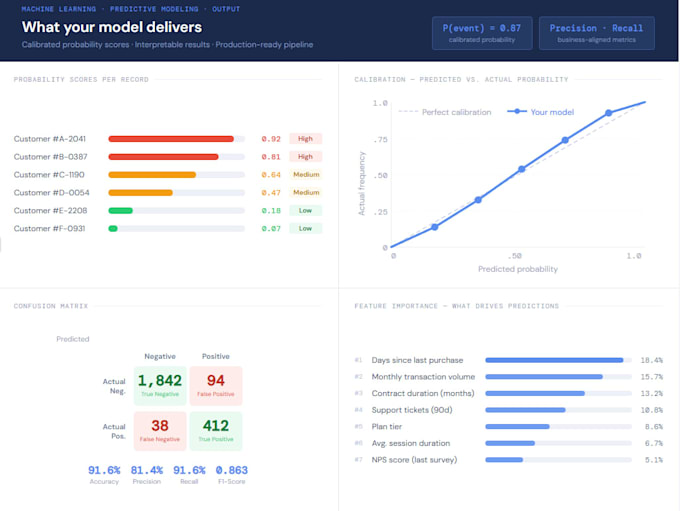Click 'Contract duration (months)' feature label
The image size is (680, 511).
coord(423,393)
